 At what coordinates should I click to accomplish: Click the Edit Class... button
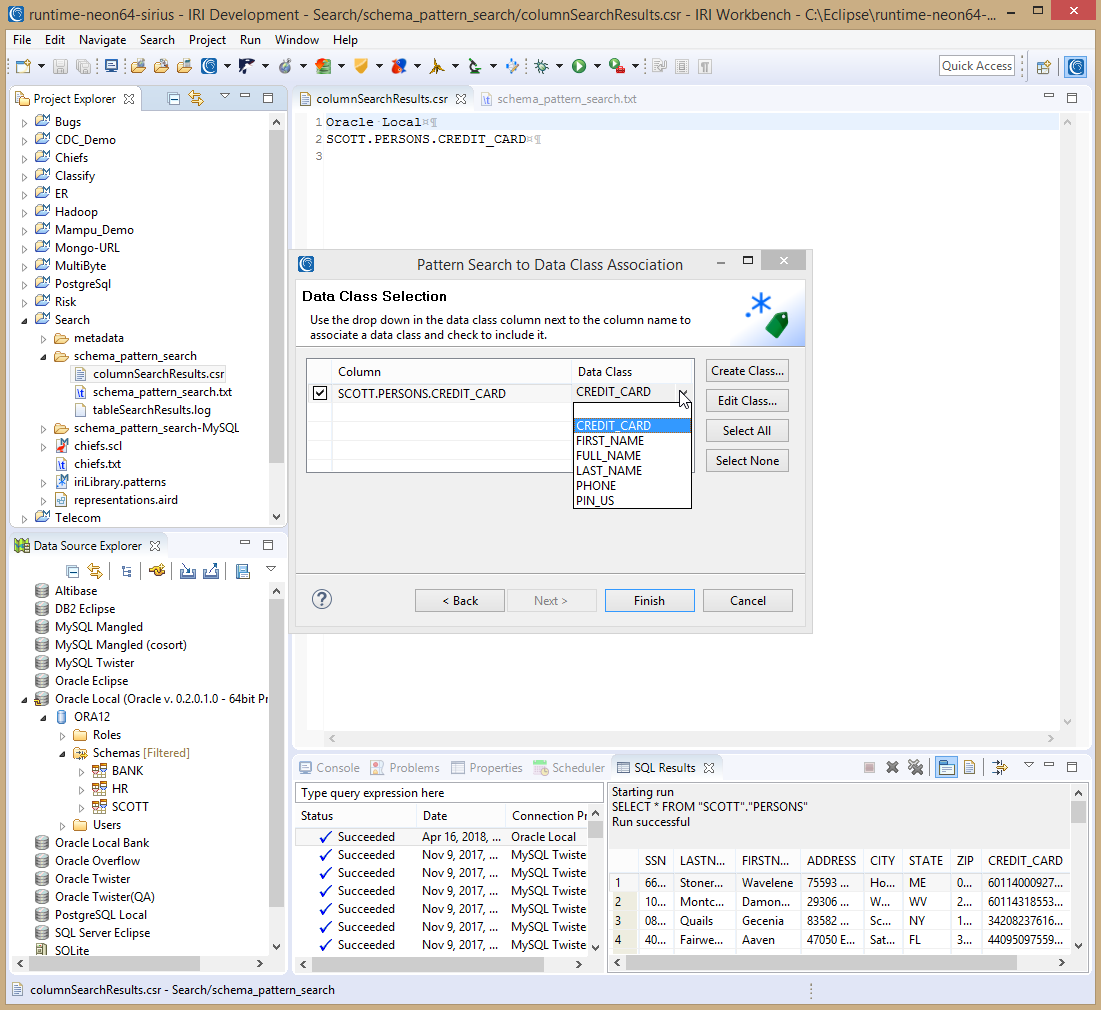(747, 401)
